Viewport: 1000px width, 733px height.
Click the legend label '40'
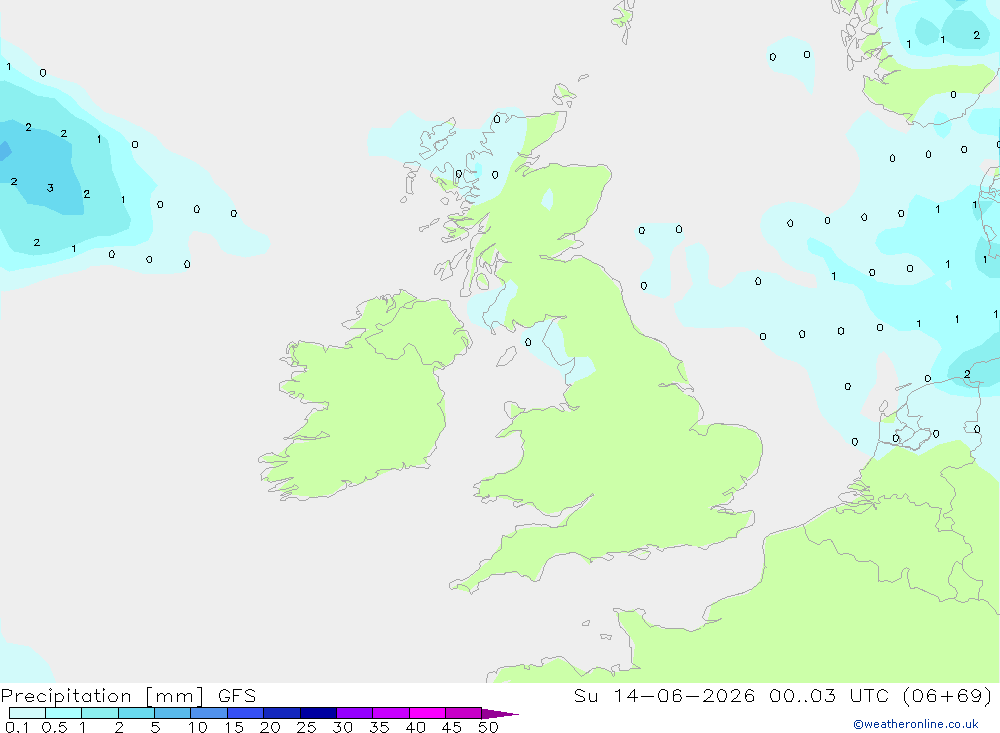click(415, 727)
